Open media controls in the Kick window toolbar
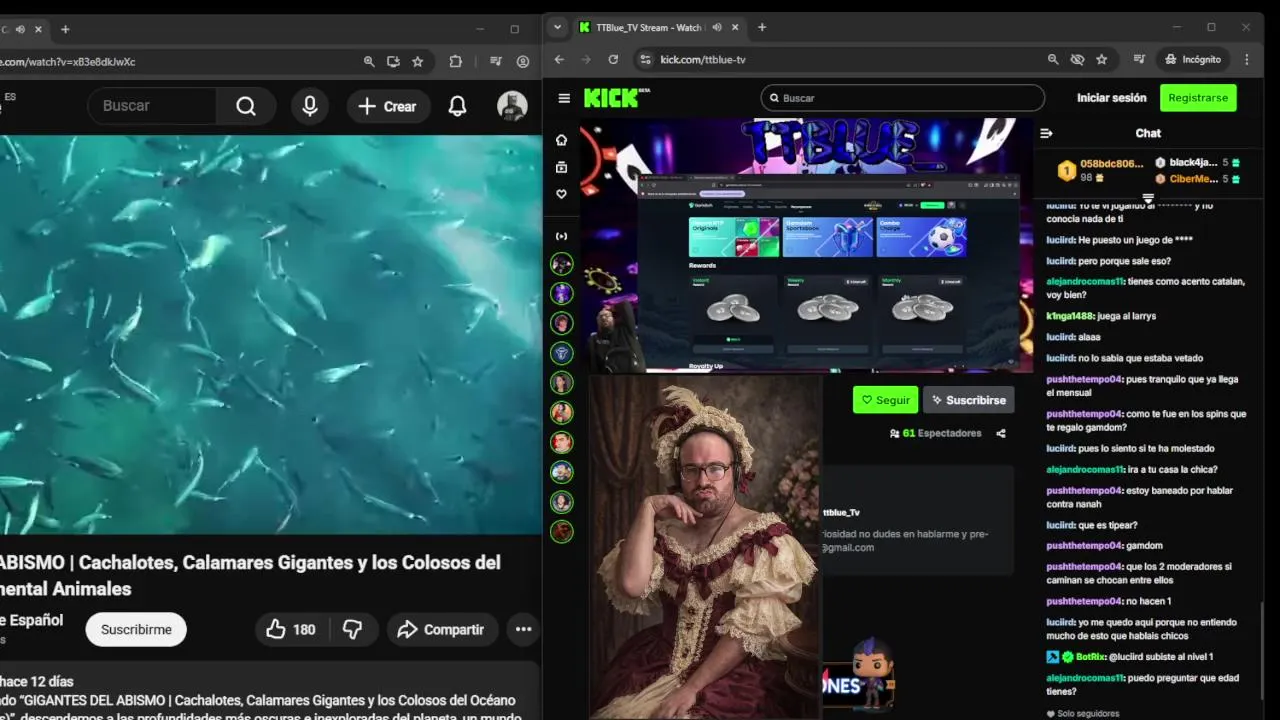Screen dimensions: 1280x720 (x=1139, y=59)
